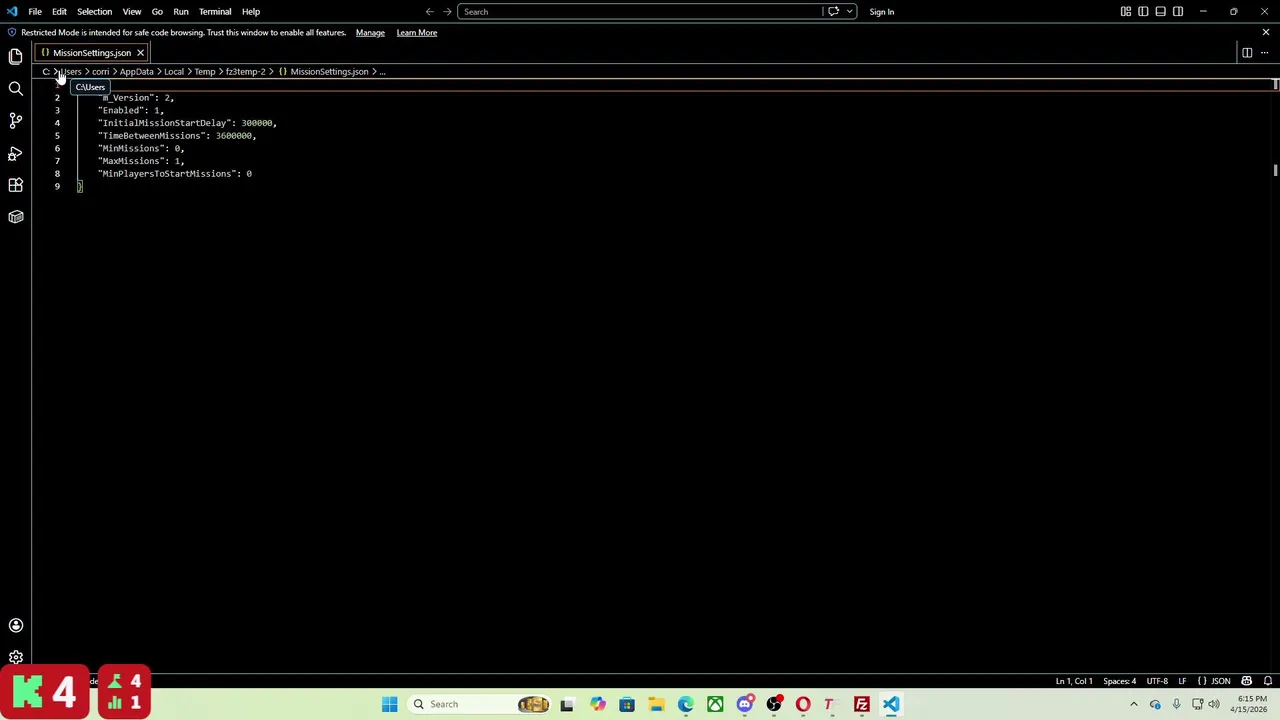This screenshot has width=1280, height=720.
Task: Select the corri breadcrumb segment
Action: coord(100,71)
